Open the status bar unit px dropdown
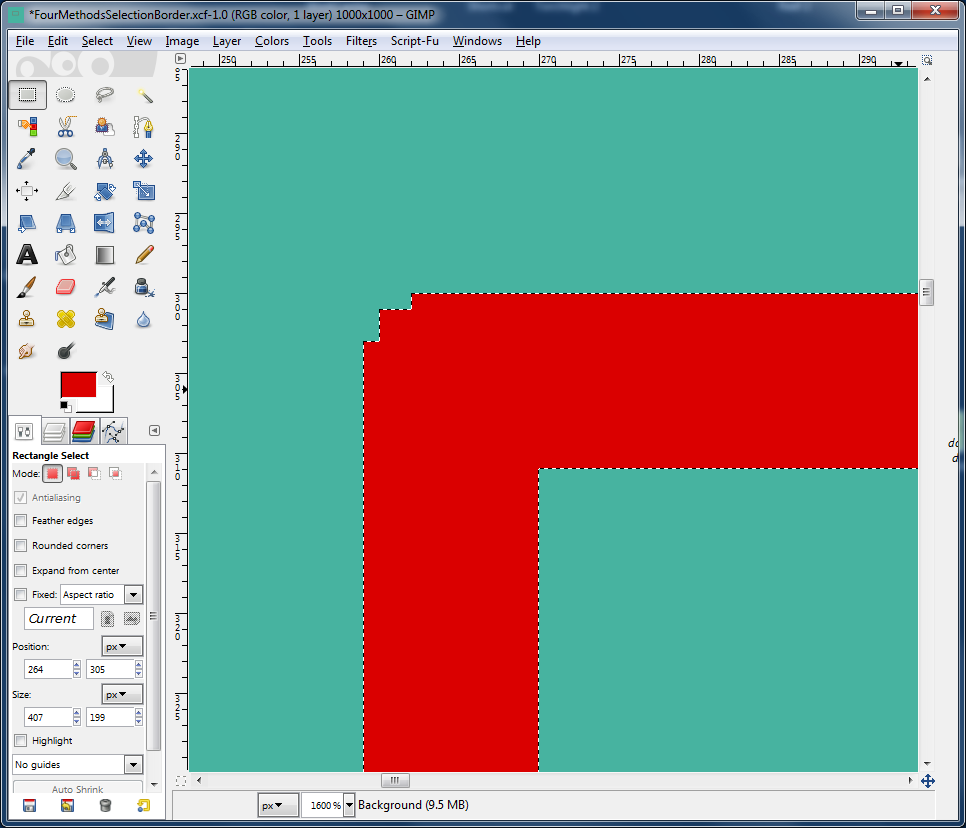 (278, 805)
